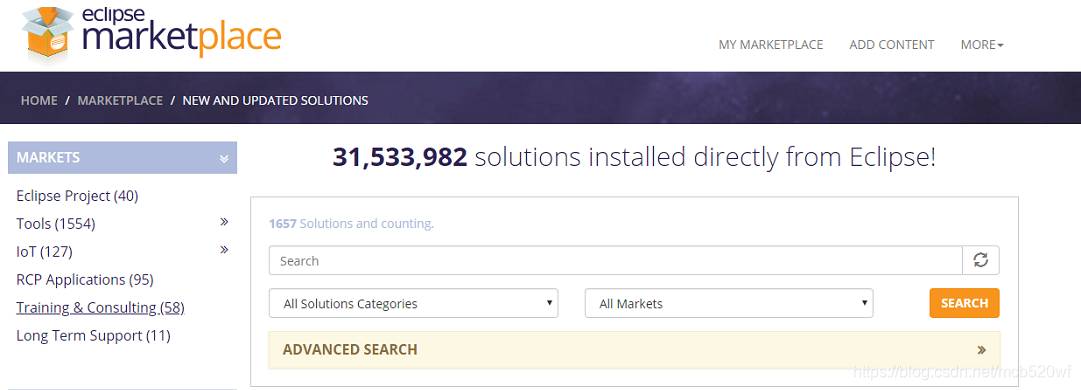Viewport: 1081px width, 390px height.
Task: Go to Marketplace in the breadcrumb
Action: pos(120,101)
